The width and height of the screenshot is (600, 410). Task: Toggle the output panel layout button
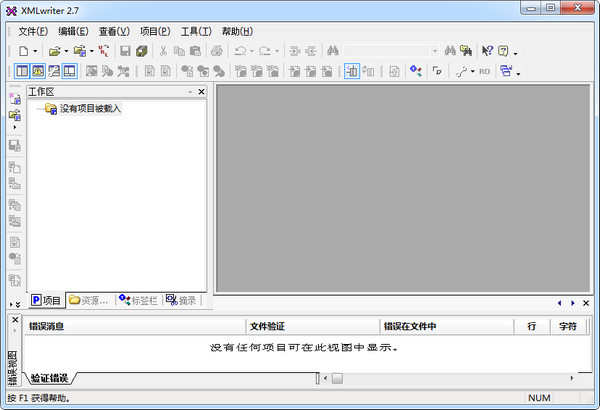coord(70,71)
